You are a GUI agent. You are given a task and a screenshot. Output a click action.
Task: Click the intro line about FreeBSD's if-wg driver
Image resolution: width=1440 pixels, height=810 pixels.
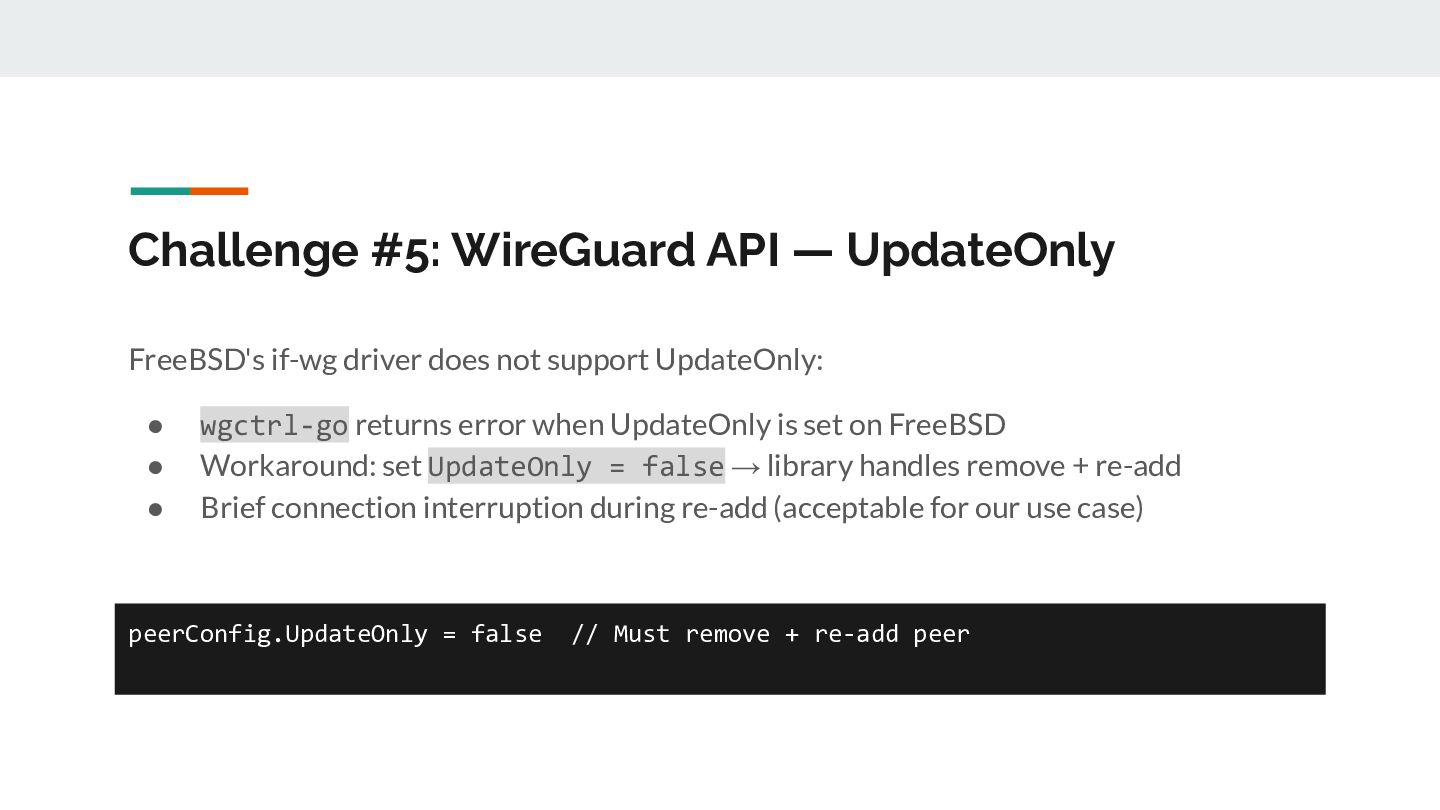click(x=475, y=360)
